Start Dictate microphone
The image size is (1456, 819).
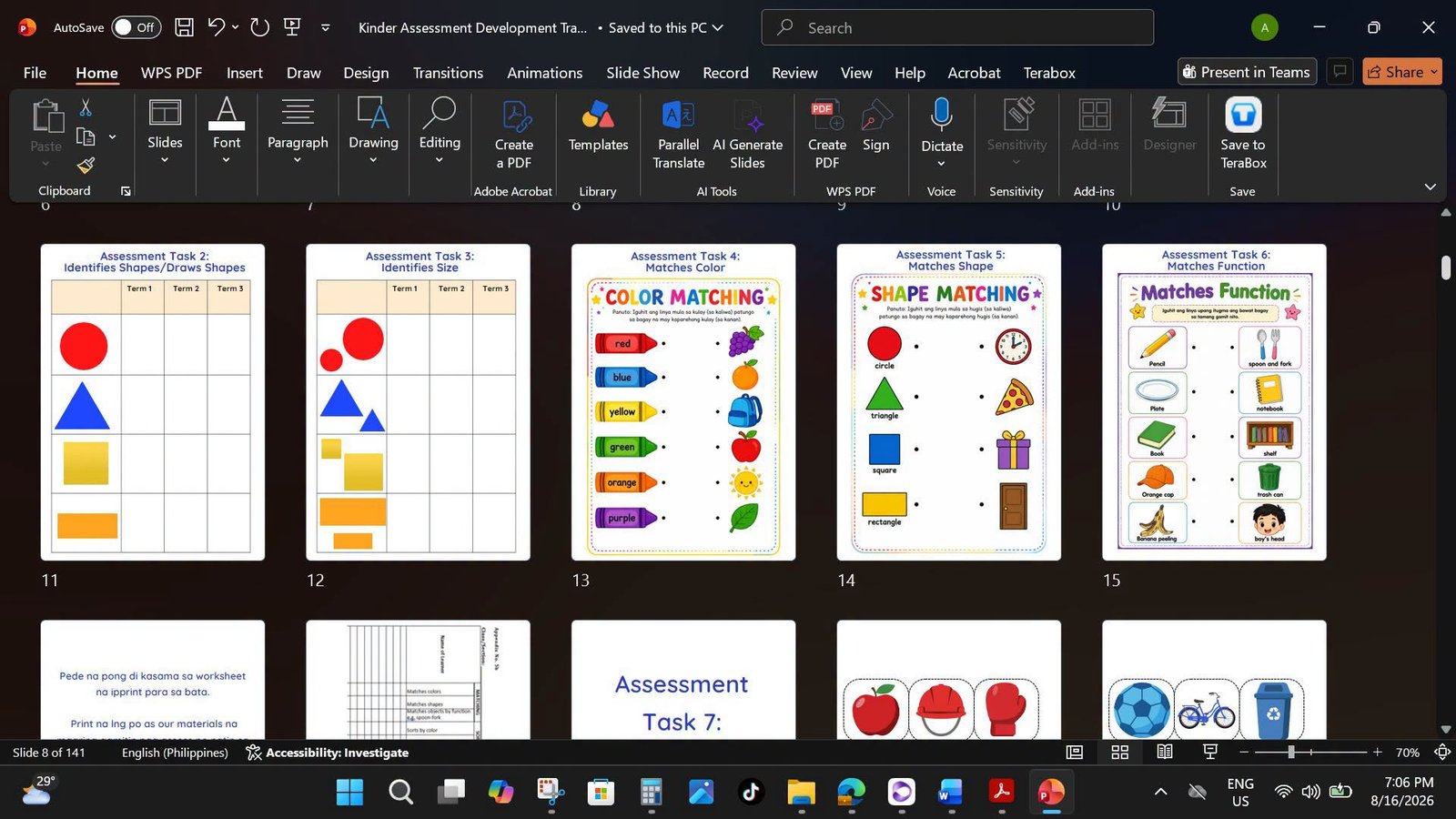pyautogui.click(x=942, y=116)
